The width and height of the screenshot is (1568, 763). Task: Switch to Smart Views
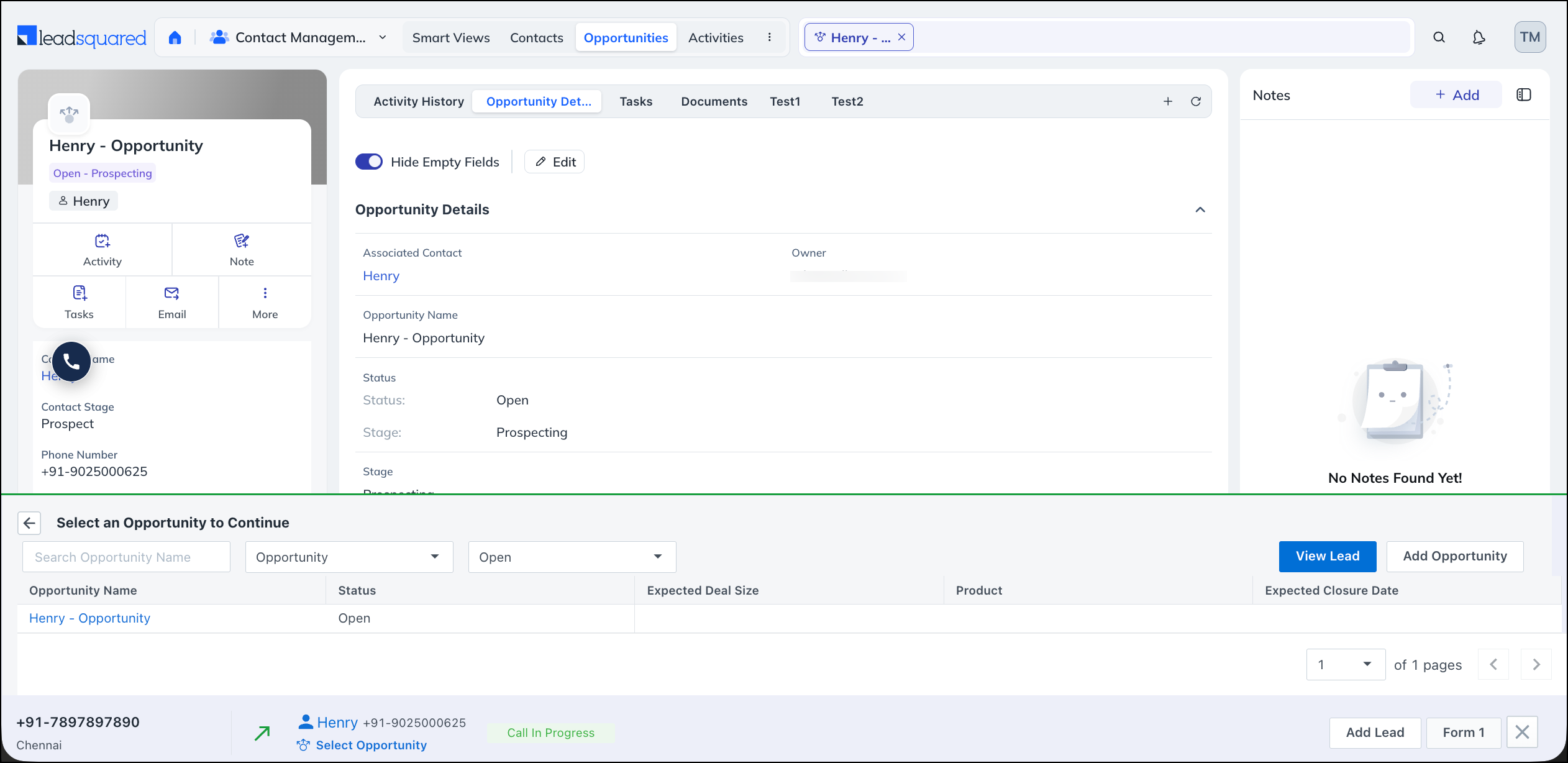pos(451,38)
